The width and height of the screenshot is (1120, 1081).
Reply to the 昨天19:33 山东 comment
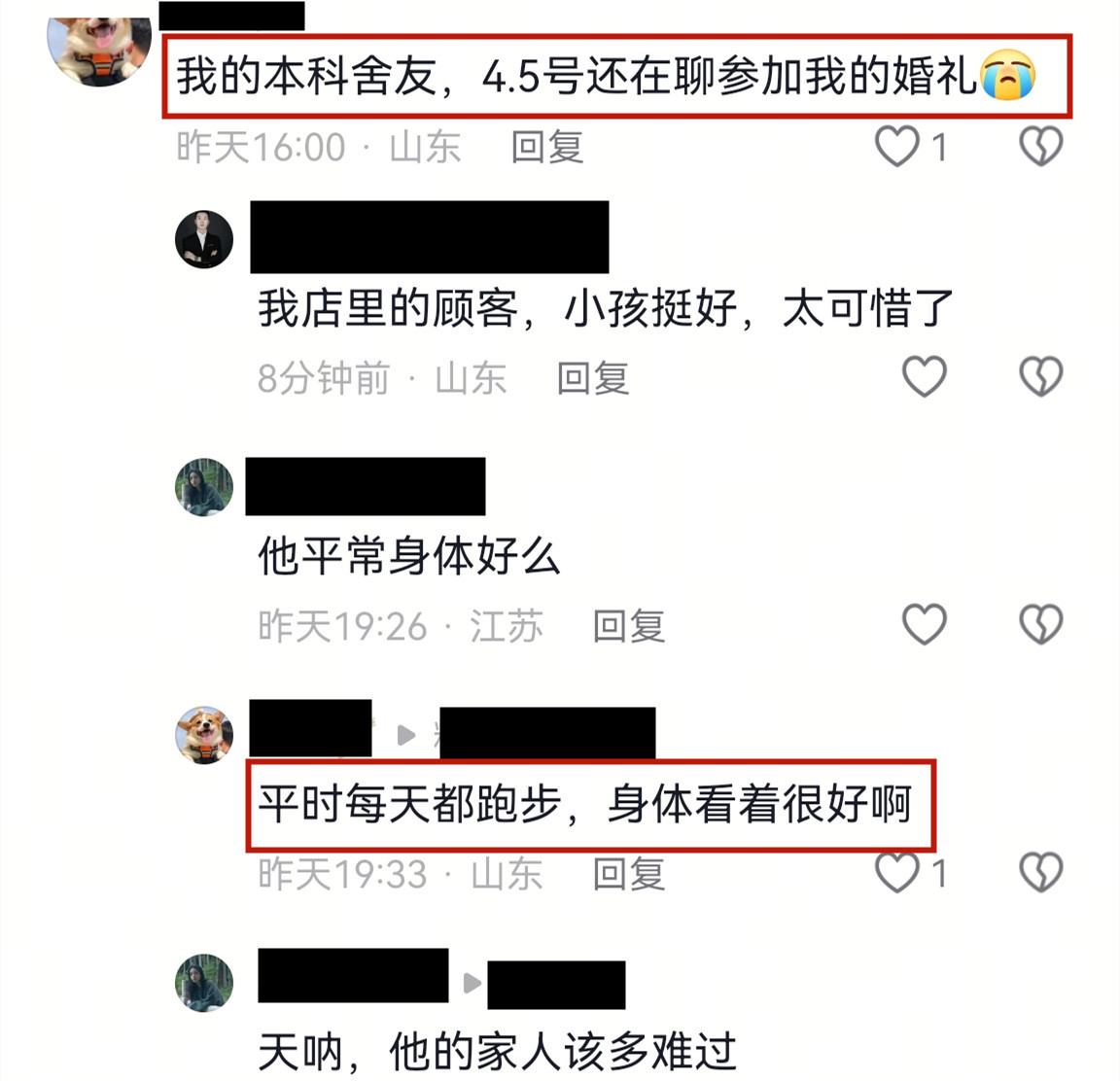[x=629, y=874]
